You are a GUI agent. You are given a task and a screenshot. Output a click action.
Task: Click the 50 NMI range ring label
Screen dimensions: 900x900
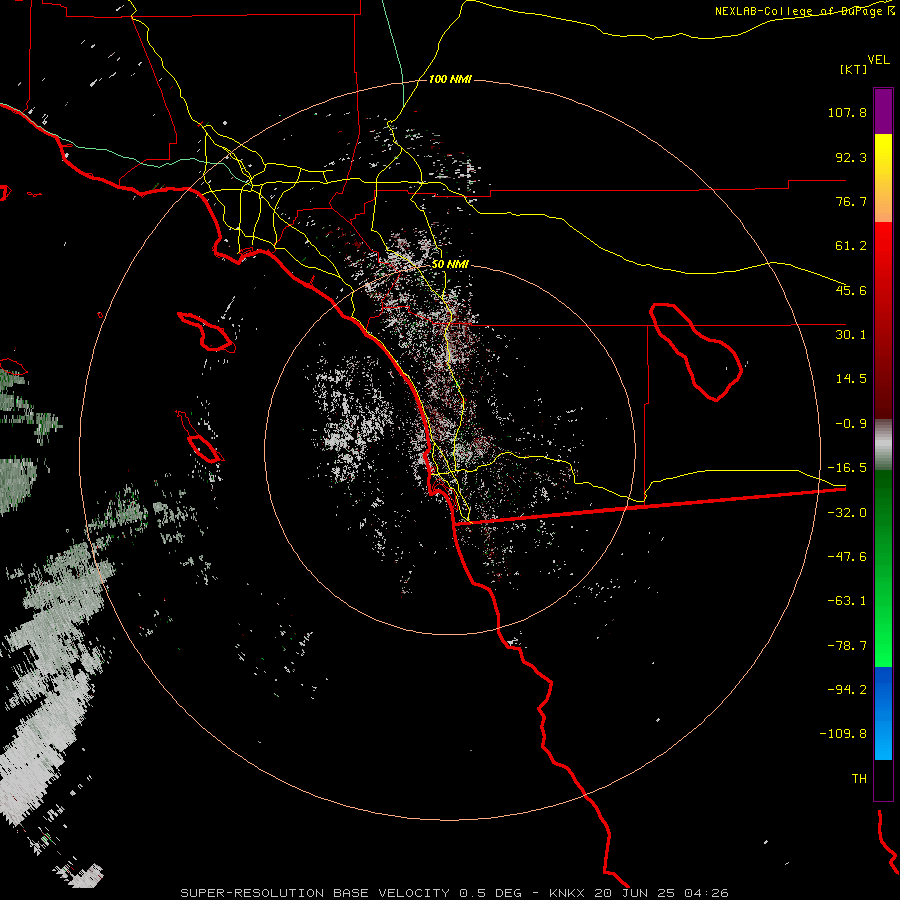451,265
